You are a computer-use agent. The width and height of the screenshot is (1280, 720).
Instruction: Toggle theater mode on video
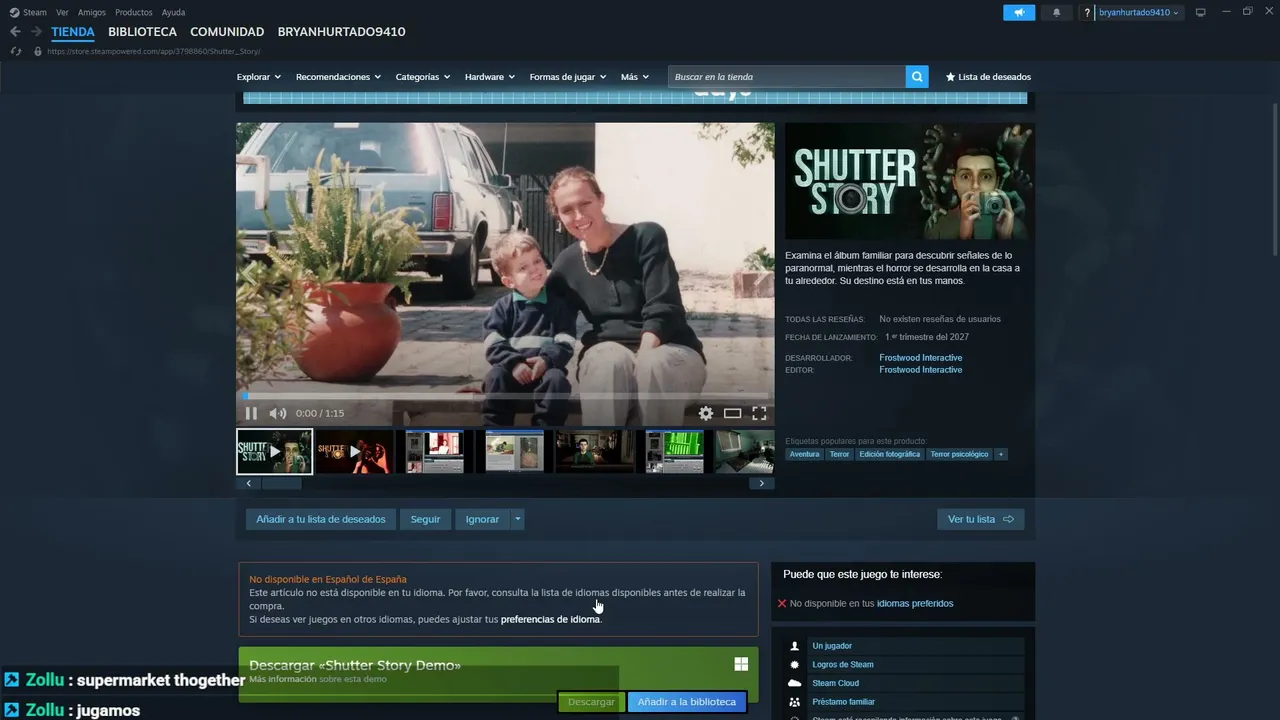click(733, 413)
